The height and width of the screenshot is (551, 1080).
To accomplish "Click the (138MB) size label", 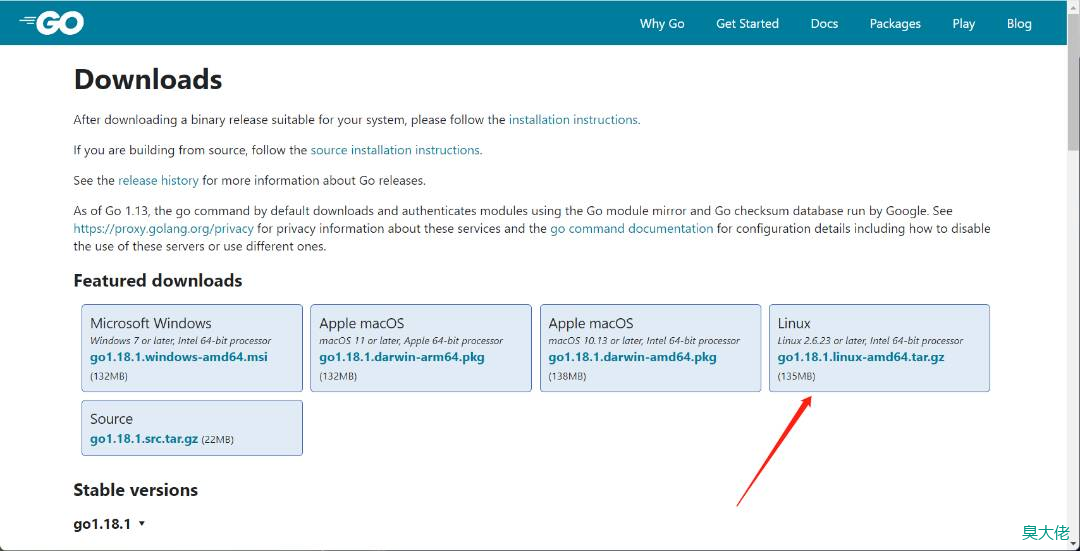I will [x=568, y=377].
